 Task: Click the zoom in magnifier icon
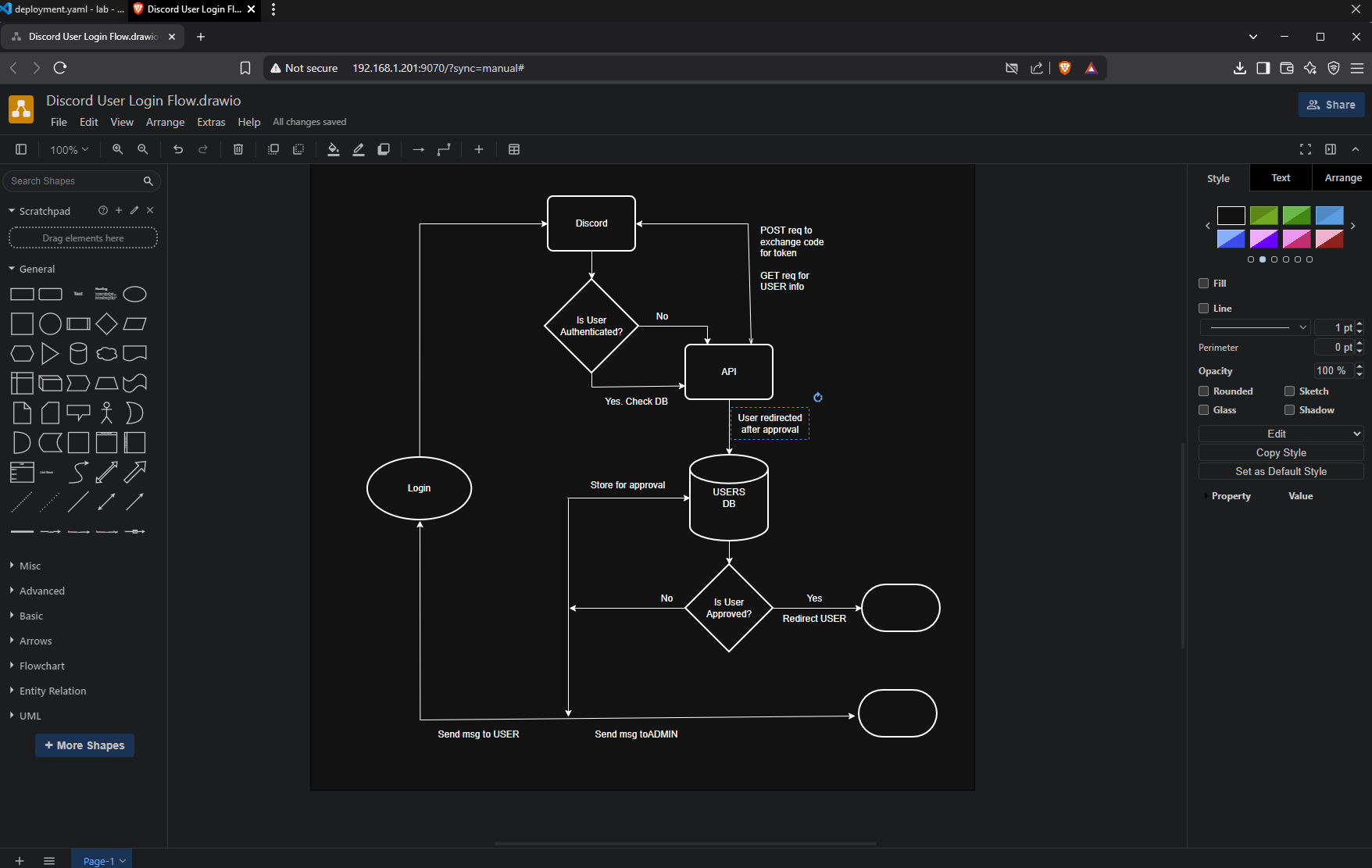(118, 149)
